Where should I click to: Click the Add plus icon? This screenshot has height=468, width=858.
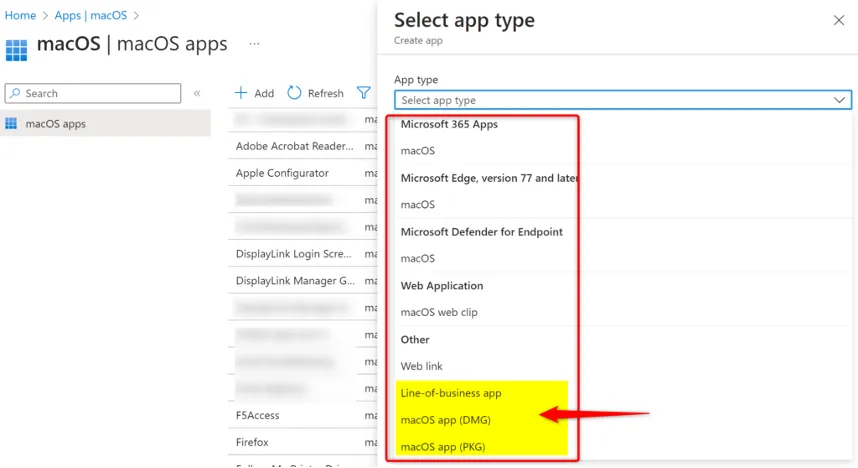click(241, 93)
